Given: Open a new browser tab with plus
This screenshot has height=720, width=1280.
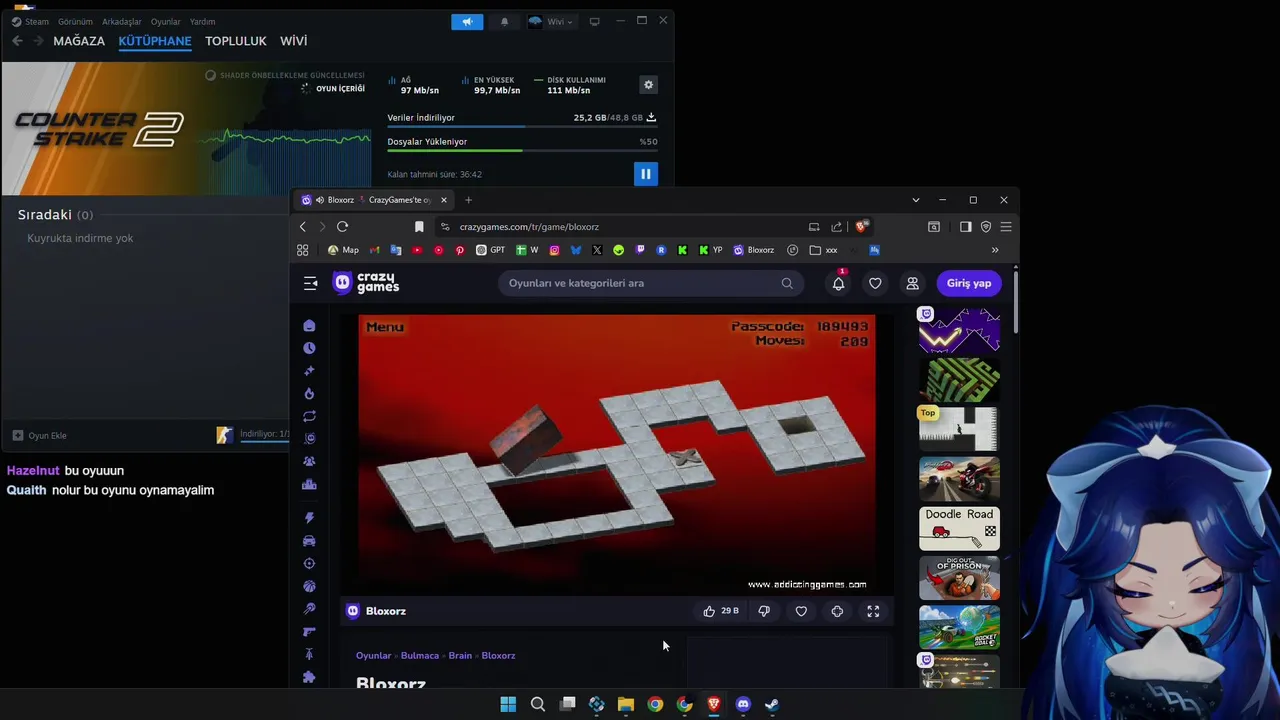Looking at the screenshot, I should point(468,200).
